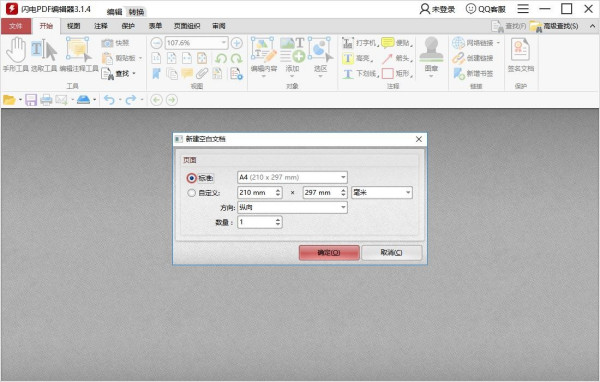Activate the Select Text tool
The width and height of the screenshot is (600, 382).
point(44,50)
